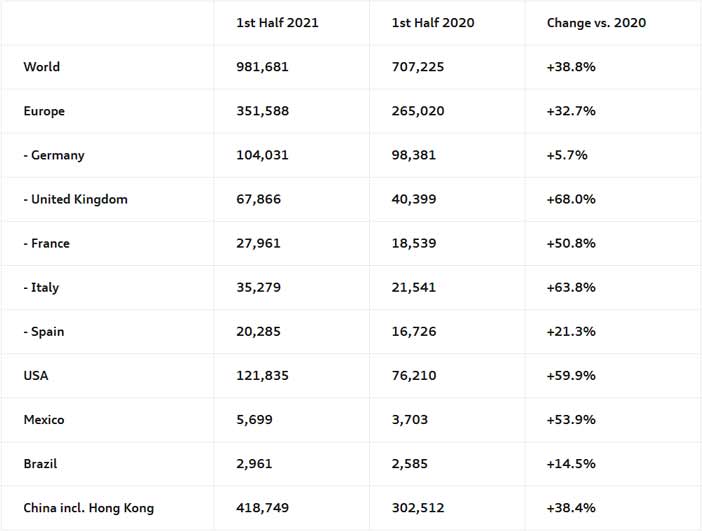Screen dimensions: 702x531
Task: Select the United Kingdom change +68.0%
Action: (x=571, y=199)
